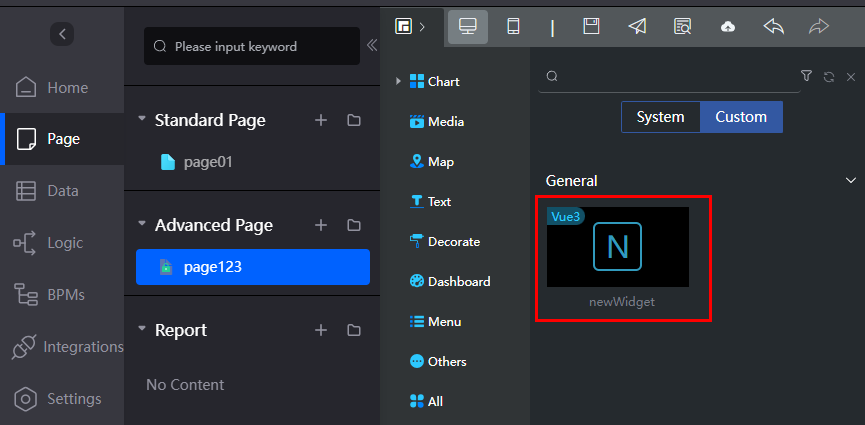Screen dimensions: 865x425
Task: Click the save floppy disk icon
Action: pos(591,26)
